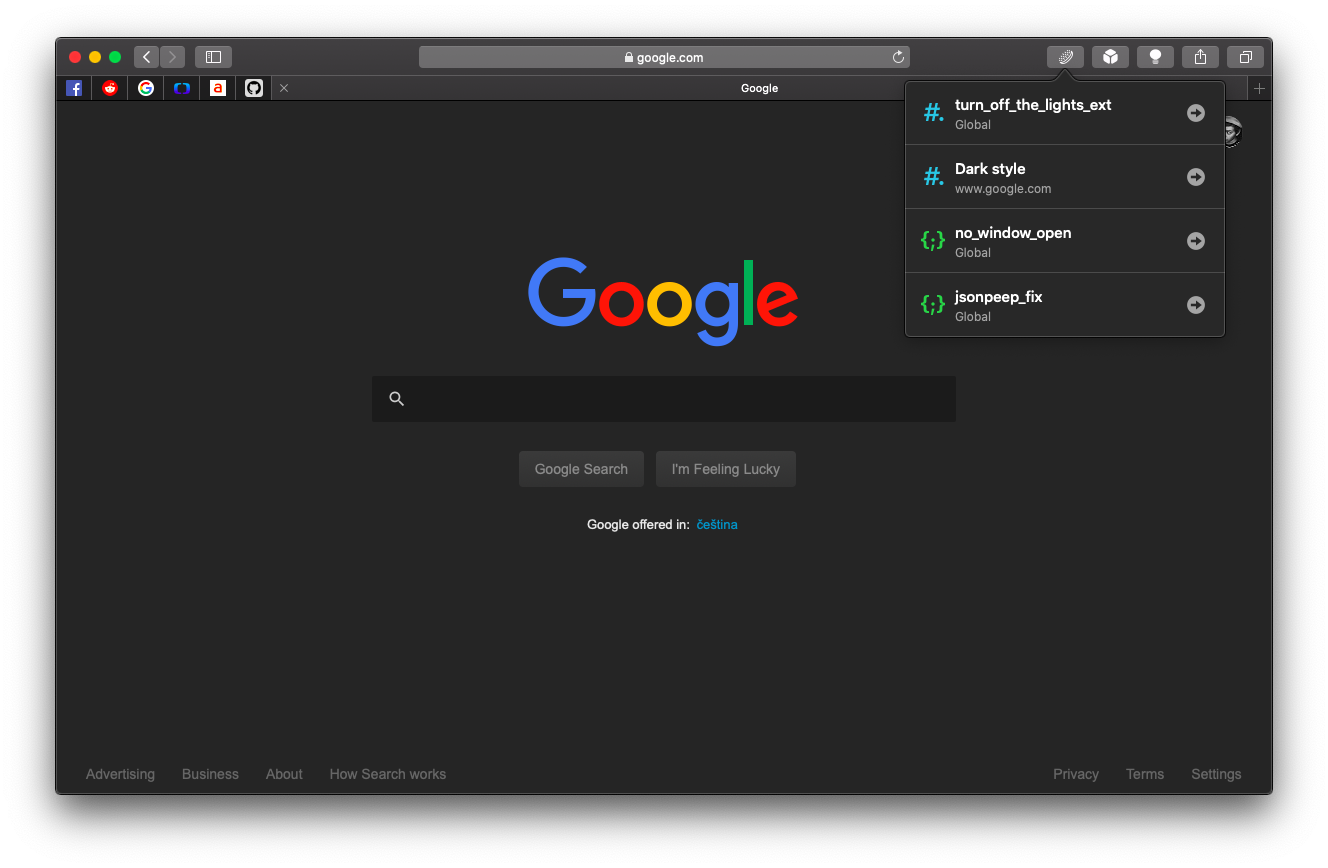The image size is (1328, 868).
Task: Click the lock icon in the address bar
Action: 629,57
